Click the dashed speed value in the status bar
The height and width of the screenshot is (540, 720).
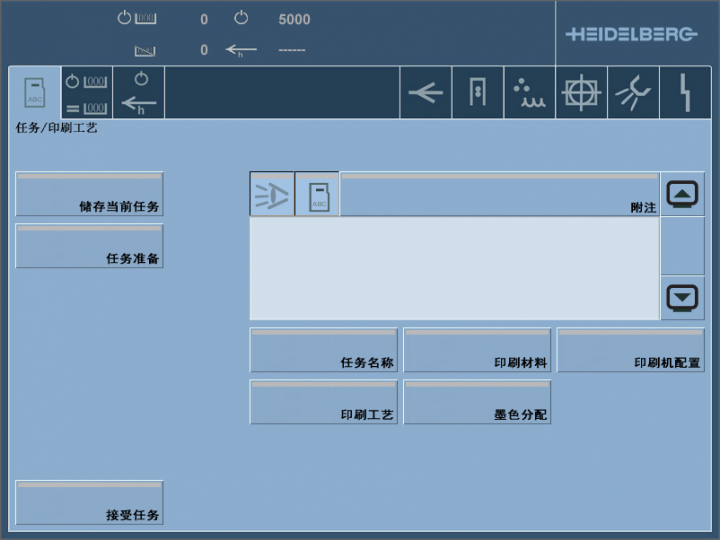pos(292,50)
